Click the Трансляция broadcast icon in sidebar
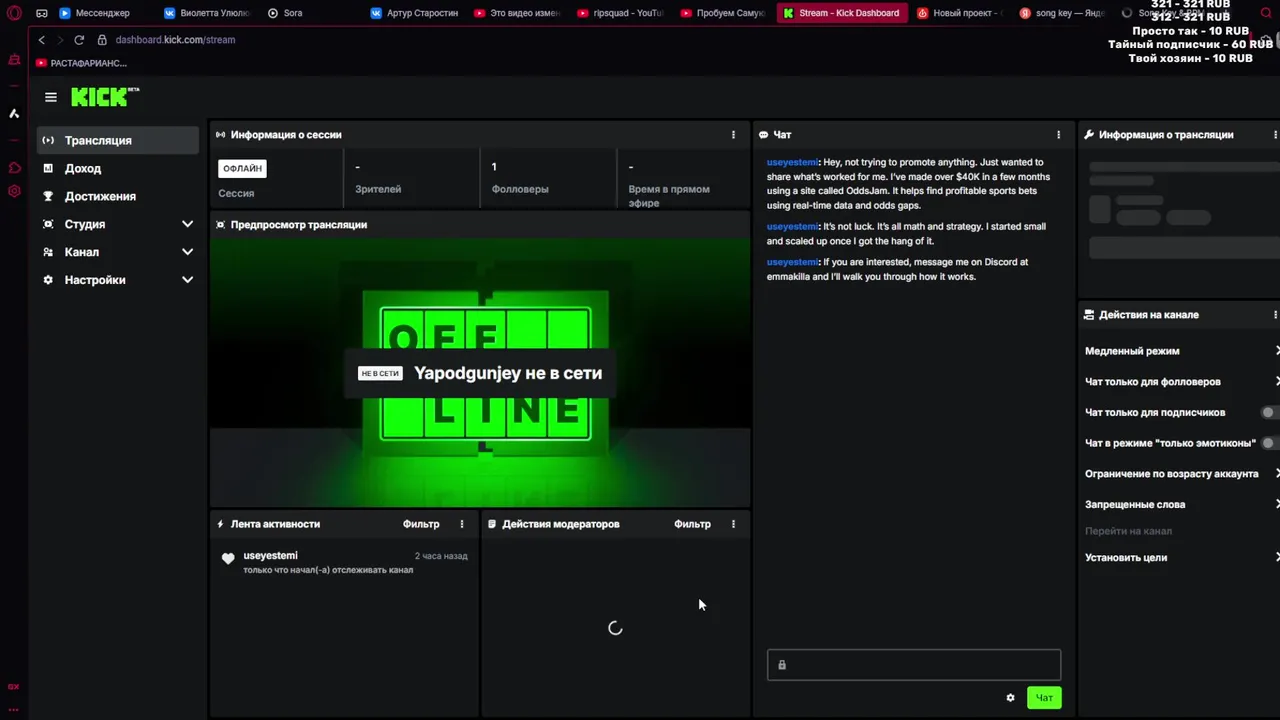Viewport: 1280px width, 720px height. [48, 141]
